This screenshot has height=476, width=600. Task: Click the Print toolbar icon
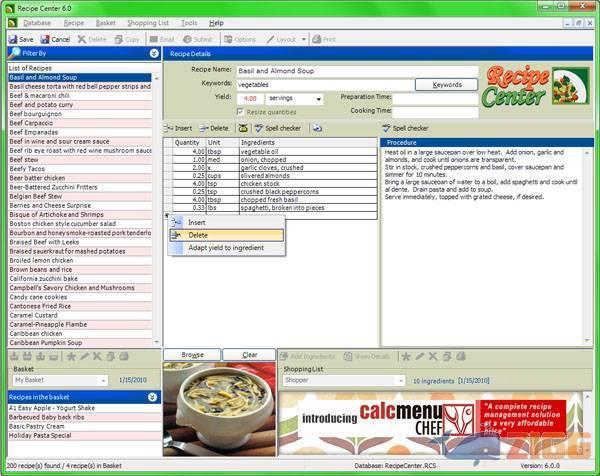click(x=323, y=39)
